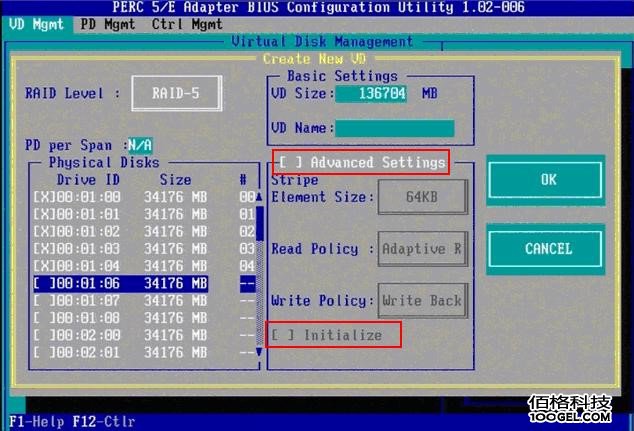Click the Create New VD dialog title

point(315,59)
